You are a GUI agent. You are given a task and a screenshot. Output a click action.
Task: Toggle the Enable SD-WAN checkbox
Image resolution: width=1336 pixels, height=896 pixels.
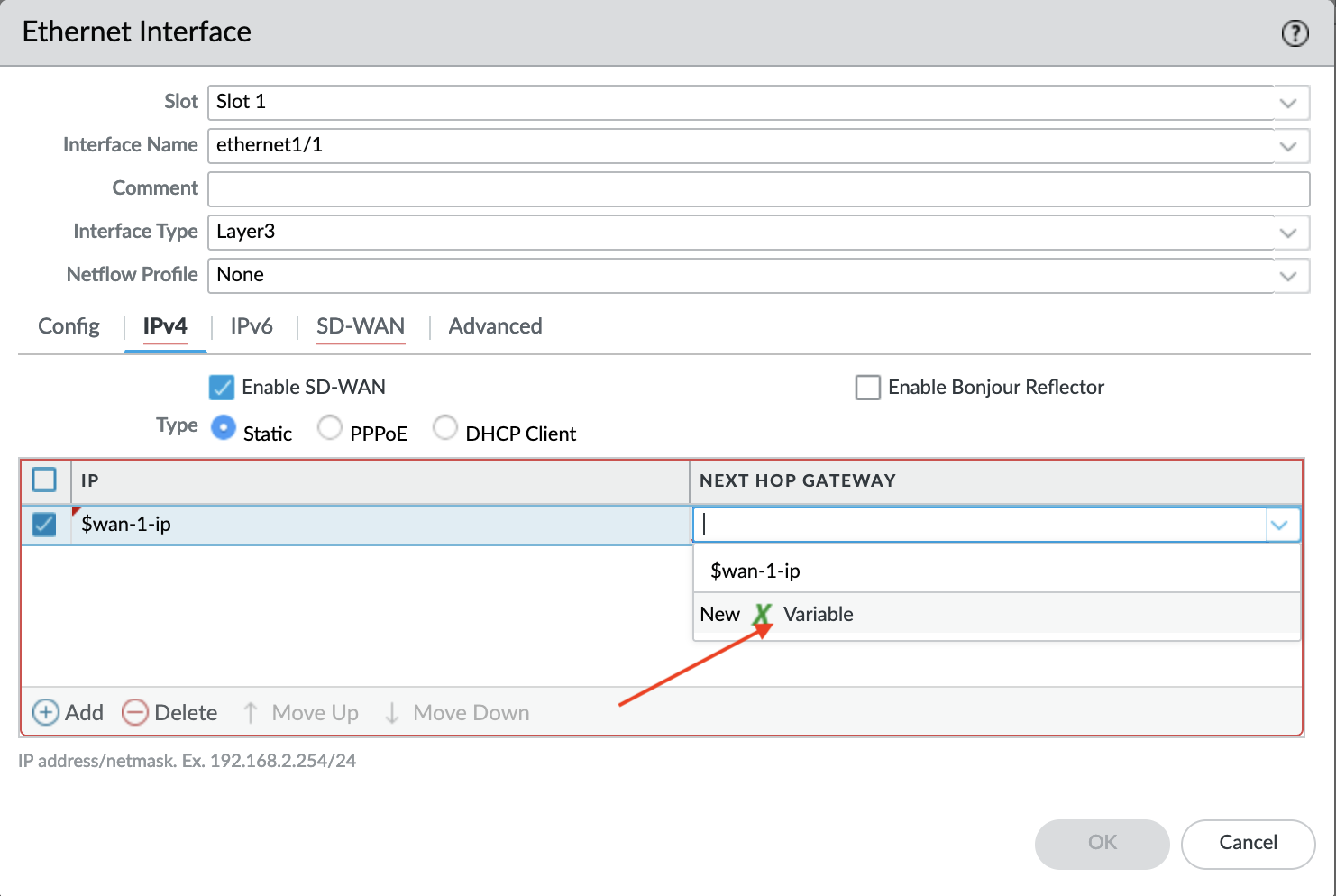pyautogui.click(x=222, y=388)
